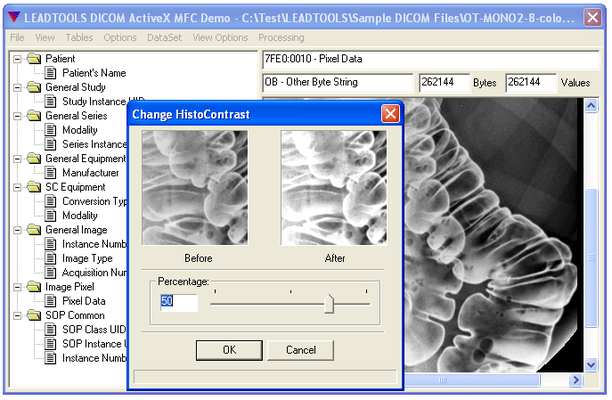Cancel the Change HistoContrast dialog
The height and width of the screenshot is (400, 612).
tap(301, 350)
